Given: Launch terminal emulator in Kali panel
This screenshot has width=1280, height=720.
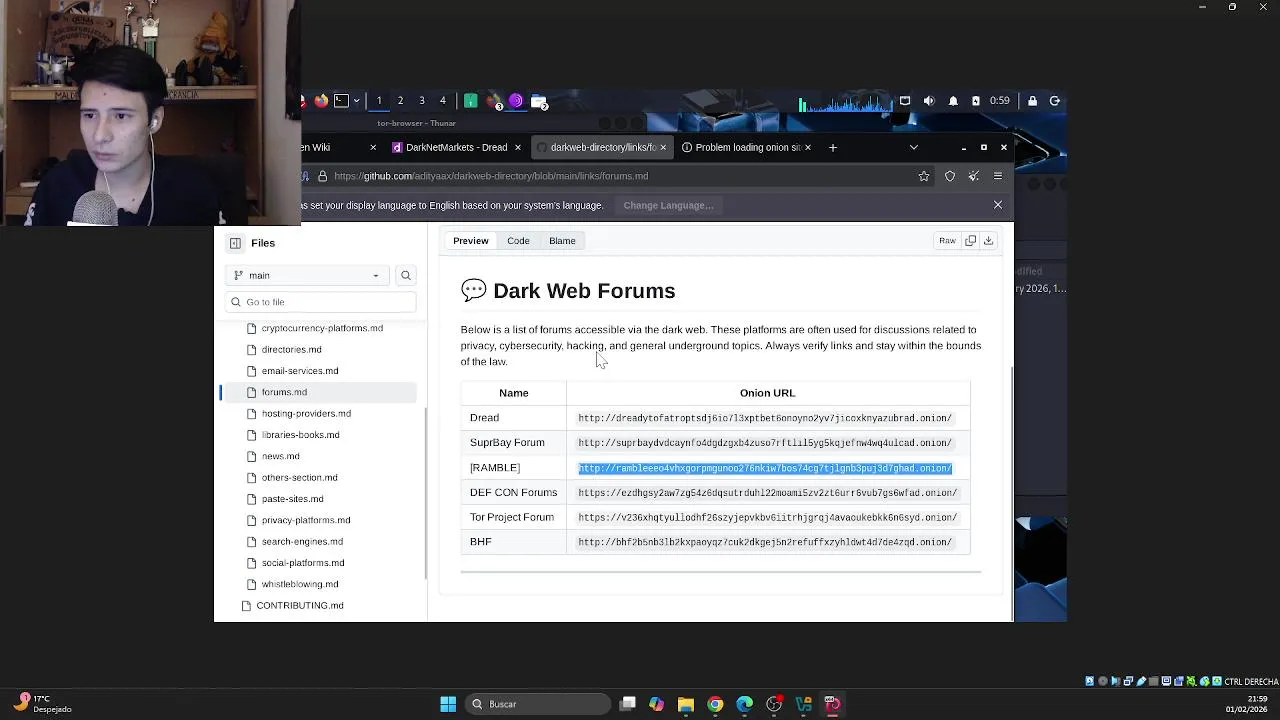Looking at the screenshot, I should point(341,101).
